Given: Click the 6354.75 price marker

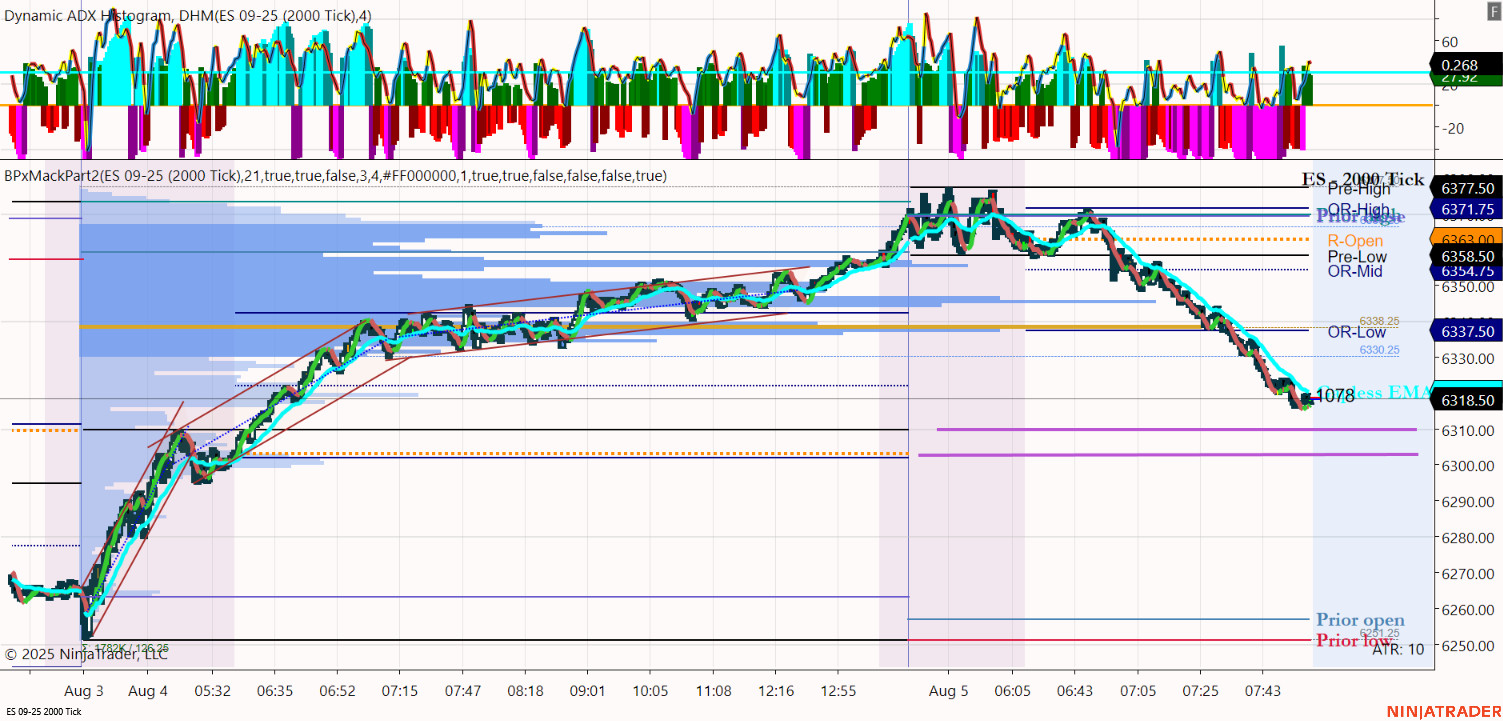Looking at the screenshot, I should tap(1468, 271).
